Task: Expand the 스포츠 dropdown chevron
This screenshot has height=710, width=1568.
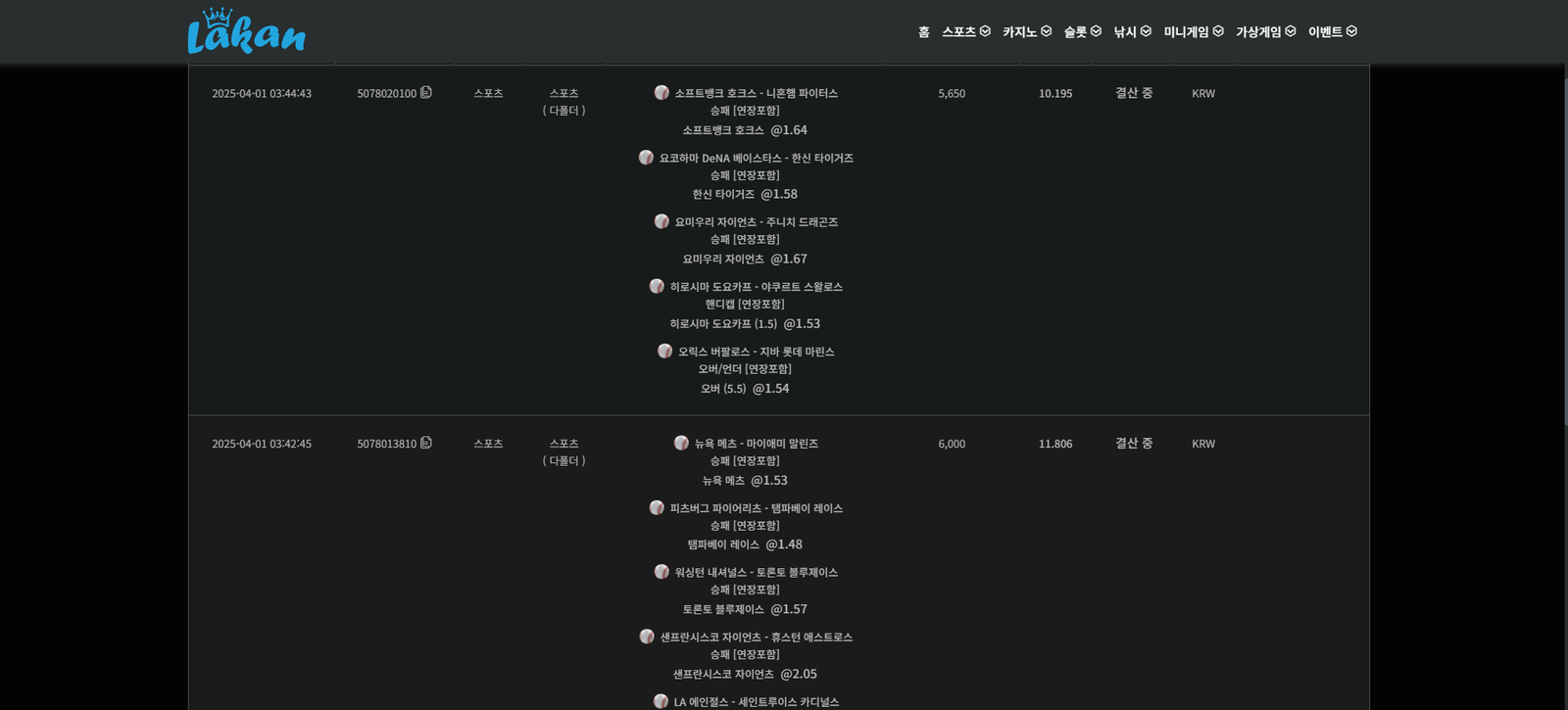Action: (985, 31)
